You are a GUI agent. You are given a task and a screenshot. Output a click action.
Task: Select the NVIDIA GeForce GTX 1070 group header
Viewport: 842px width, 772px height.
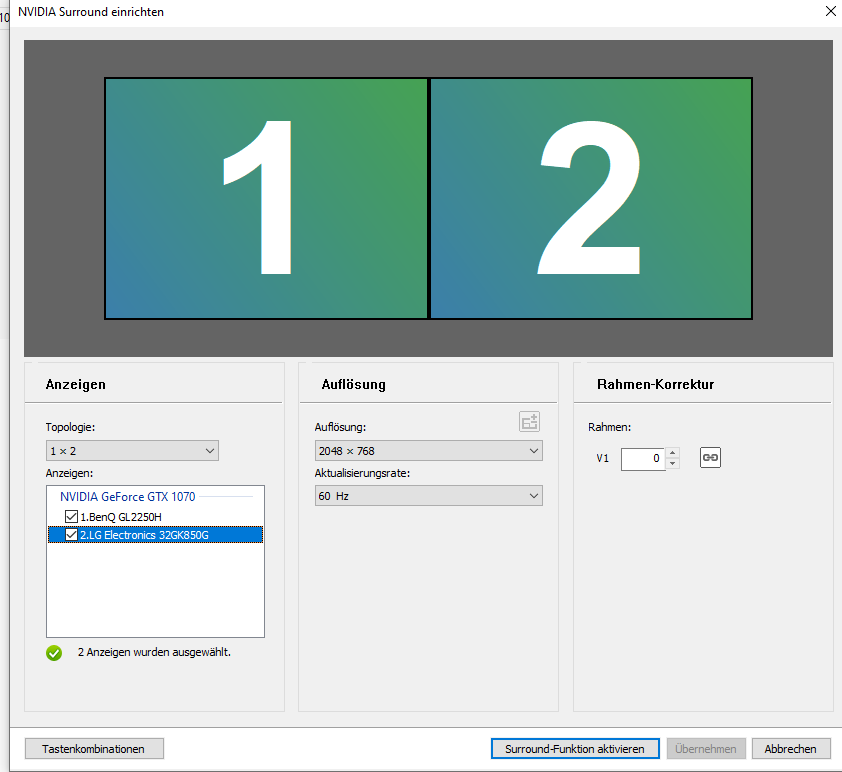click(127, 497)
